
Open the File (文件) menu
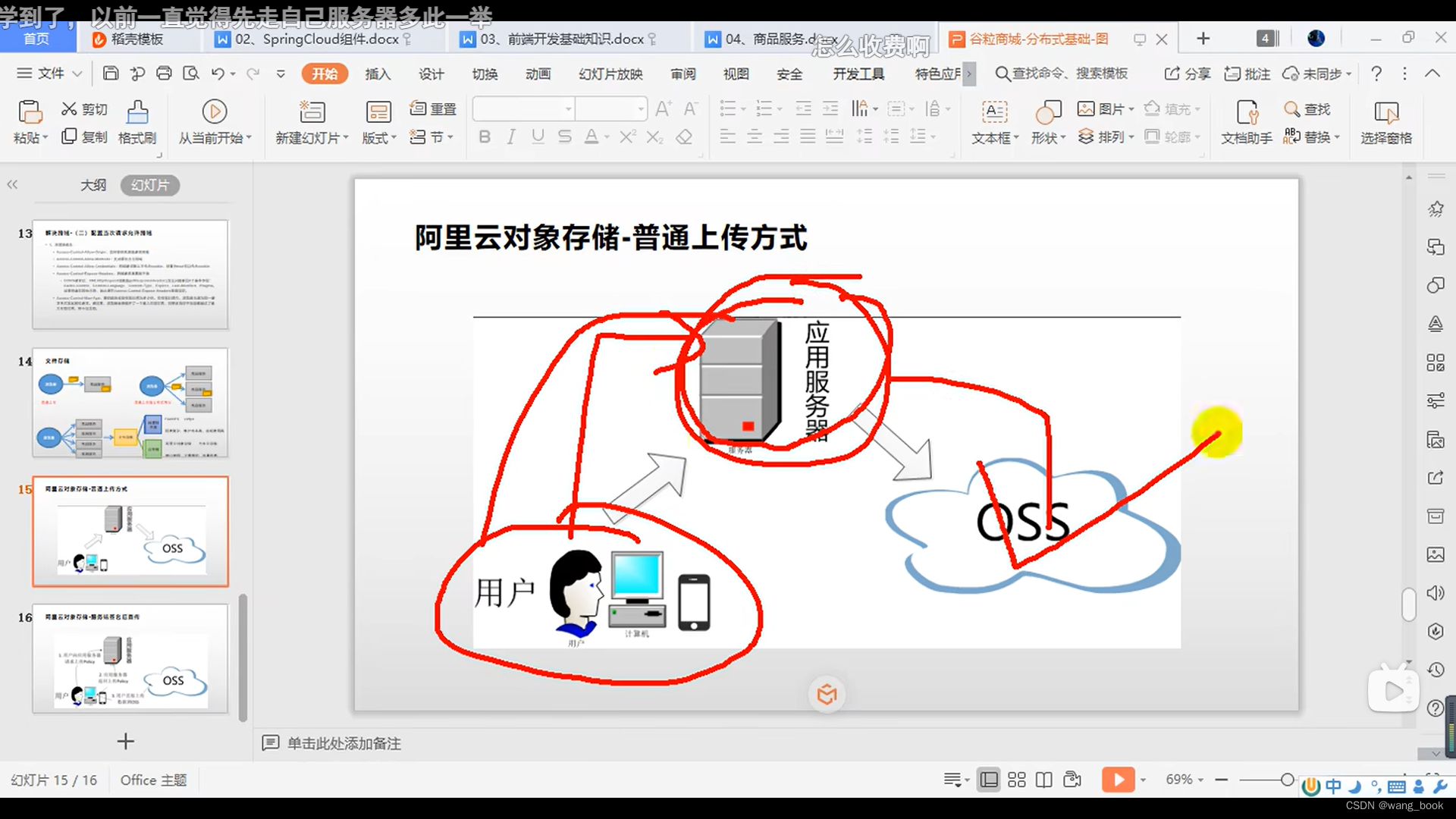49,74
